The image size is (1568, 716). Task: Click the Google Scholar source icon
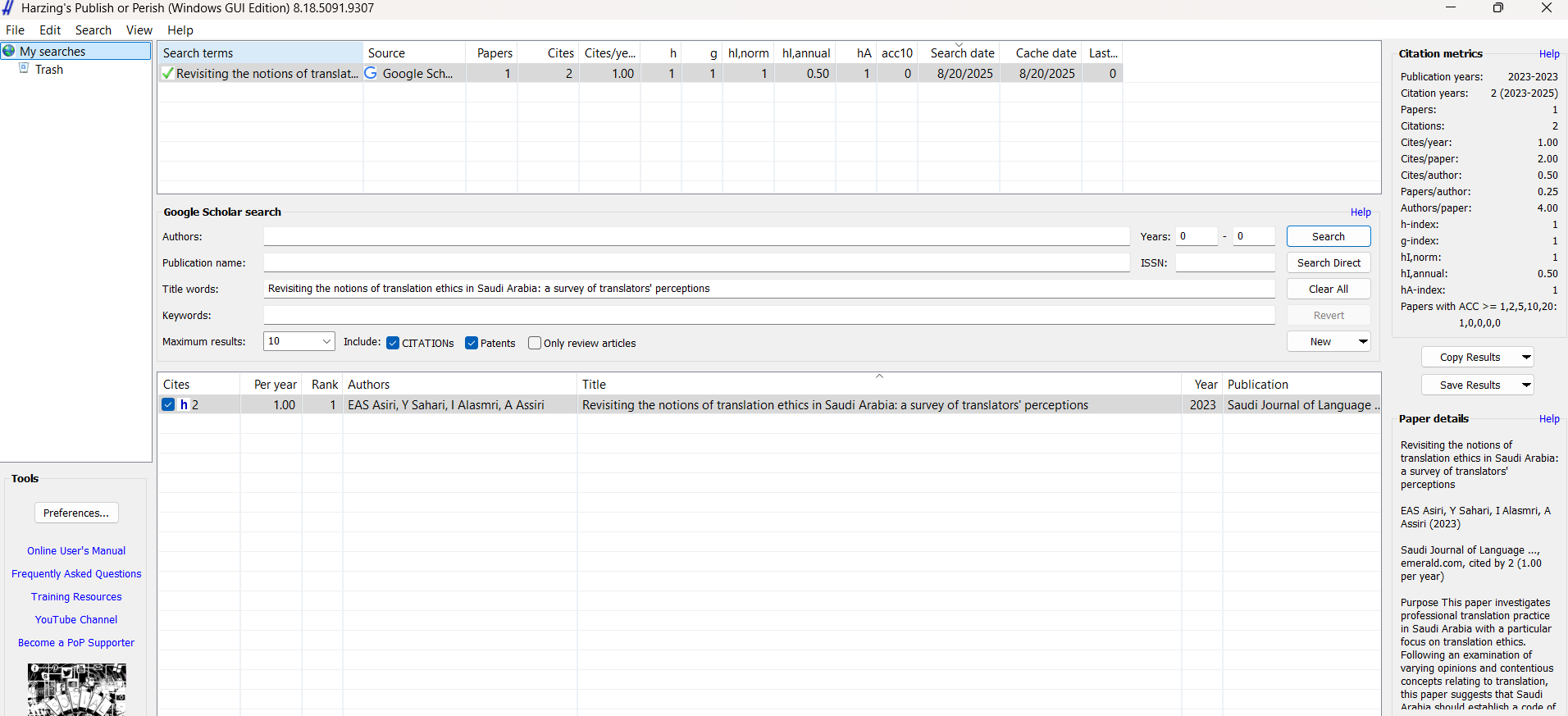click(371, 74)
